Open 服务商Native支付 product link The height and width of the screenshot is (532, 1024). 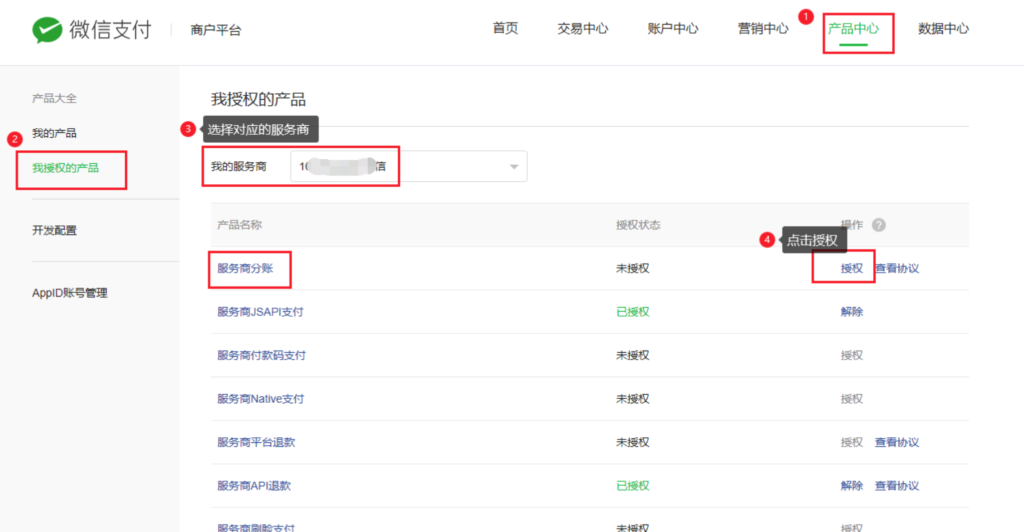pyautogui.click(x=260, y=399)
